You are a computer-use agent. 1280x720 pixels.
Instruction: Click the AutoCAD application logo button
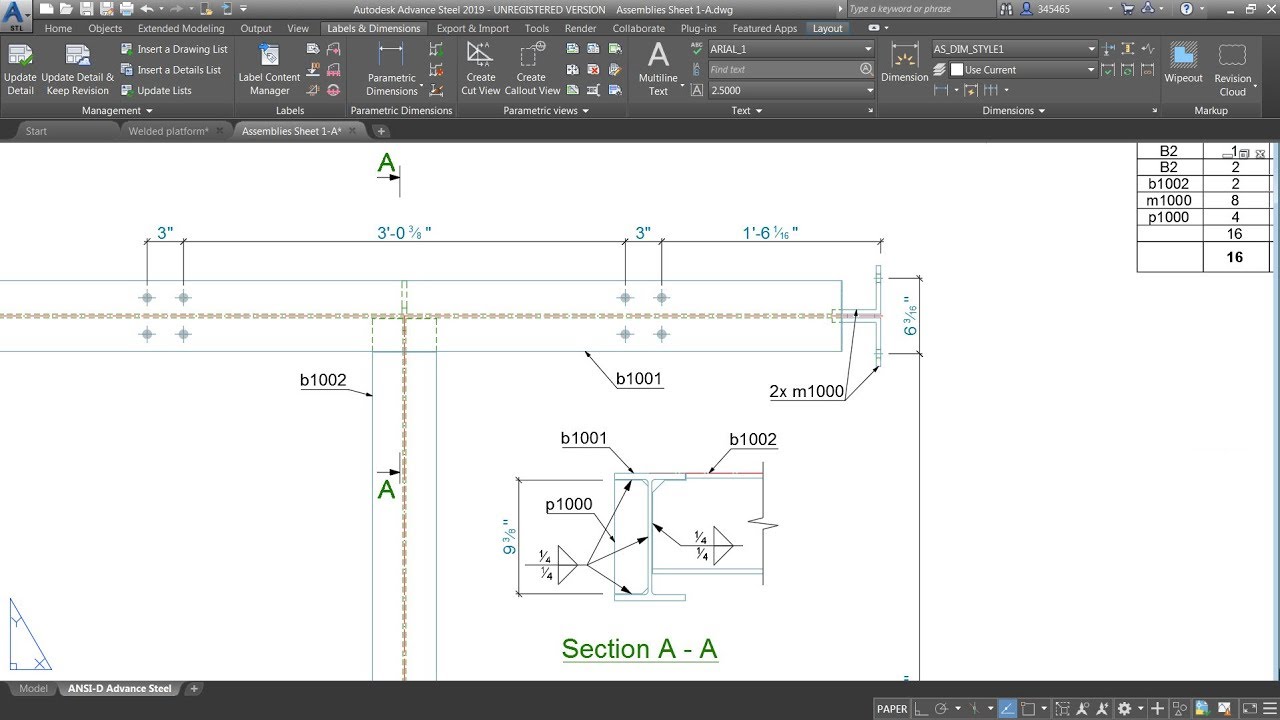click(x=15, y=9)
